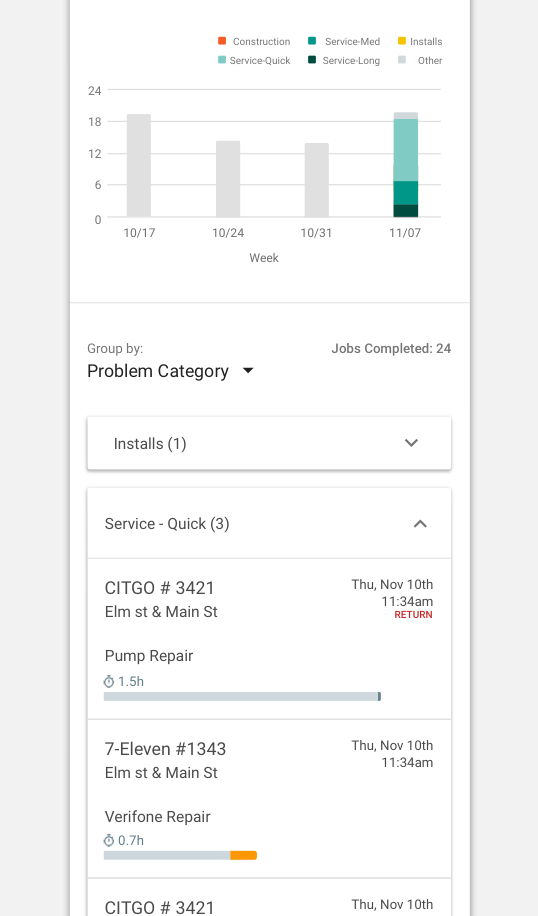Click the Service-Quick legend label
The height and width of the screenshot is (916, 538).
tap(260, 60)
